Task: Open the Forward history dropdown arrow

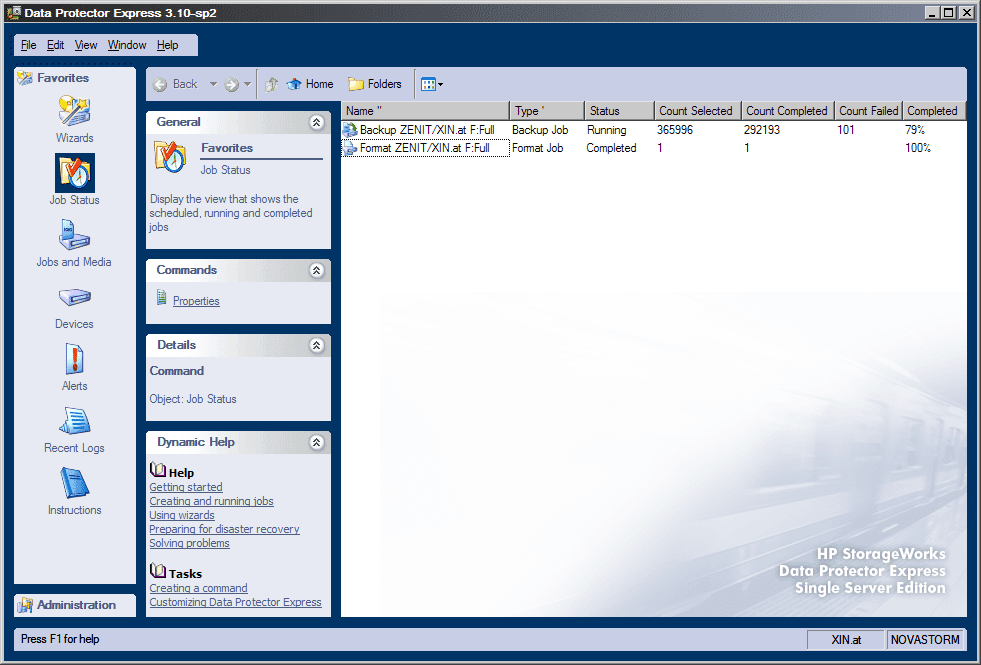Action: click(248, 84)
